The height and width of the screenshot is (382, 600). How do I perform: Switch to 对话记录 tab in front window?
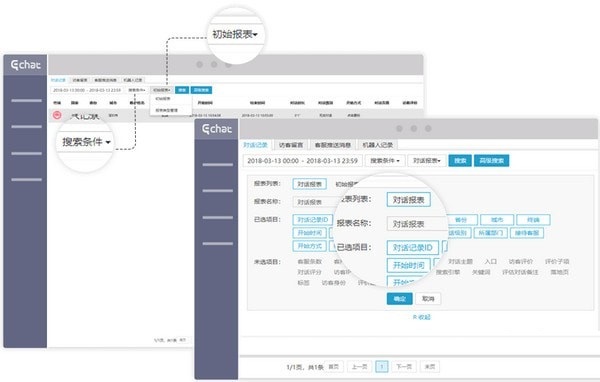click(255, 145)
